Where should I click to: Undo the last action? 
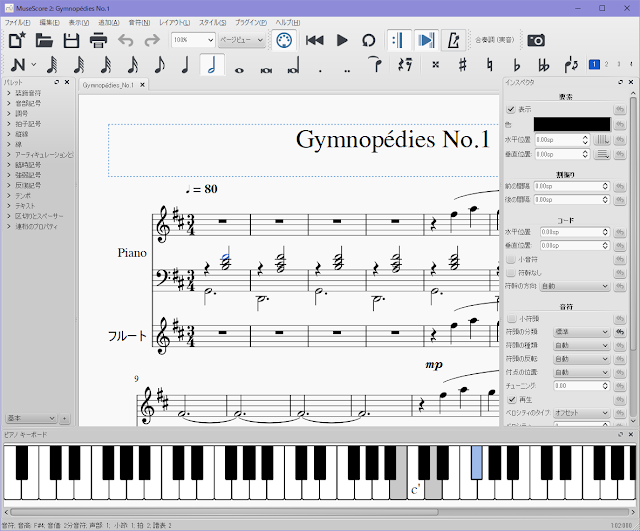pyautogui.click(x=126, y=40)
